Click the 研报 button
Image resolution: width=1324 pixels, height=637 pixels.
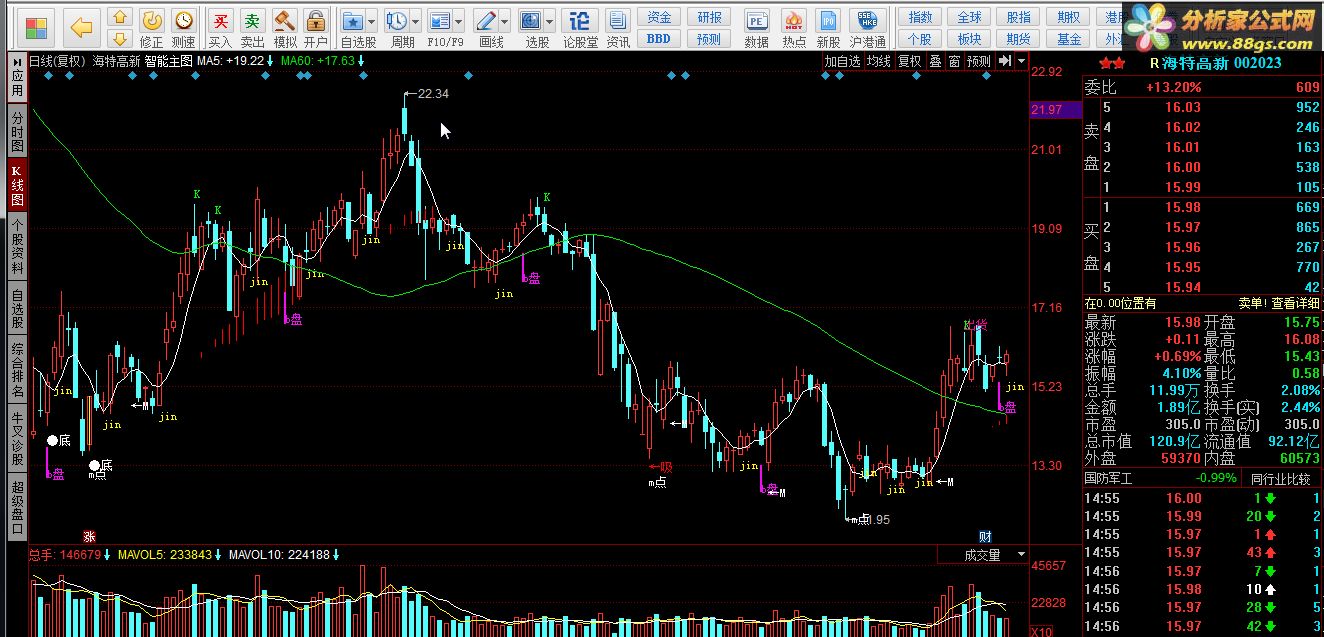pyautogui.click(x=709, y=18)
